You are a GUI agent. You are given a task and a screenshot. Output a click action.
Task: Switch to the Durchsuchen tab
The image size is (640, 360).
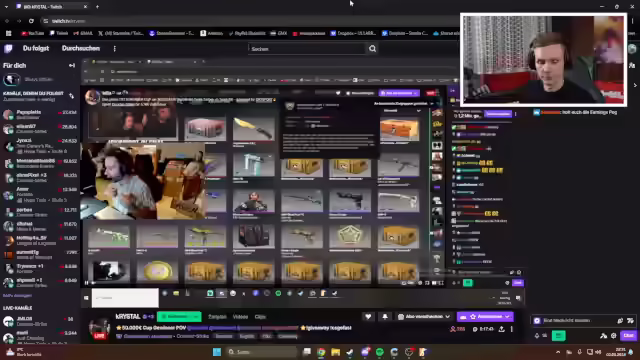[x=80, y=48]
